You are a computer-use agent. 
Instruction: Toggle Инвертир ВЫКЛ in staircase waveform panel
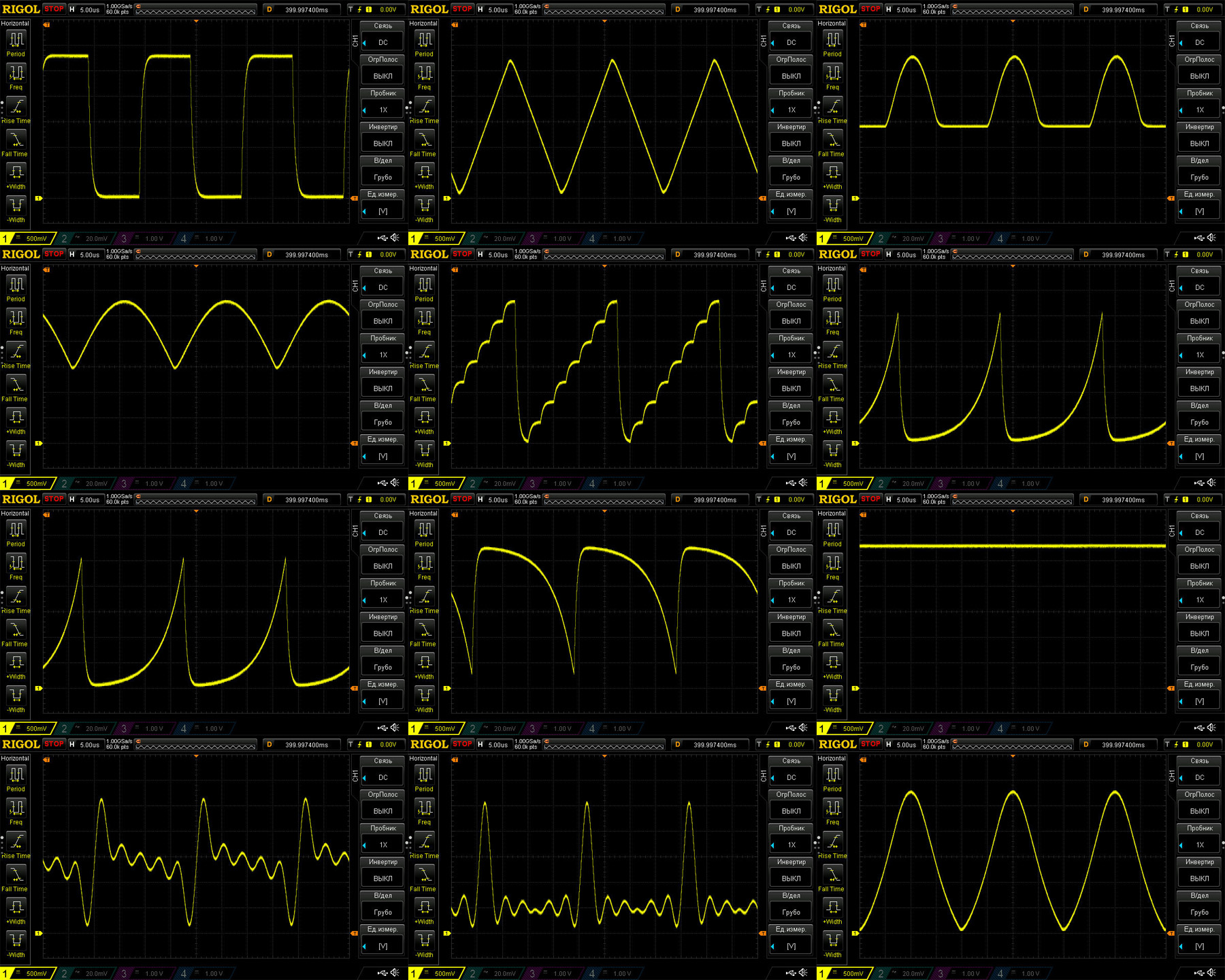(791, 389)
